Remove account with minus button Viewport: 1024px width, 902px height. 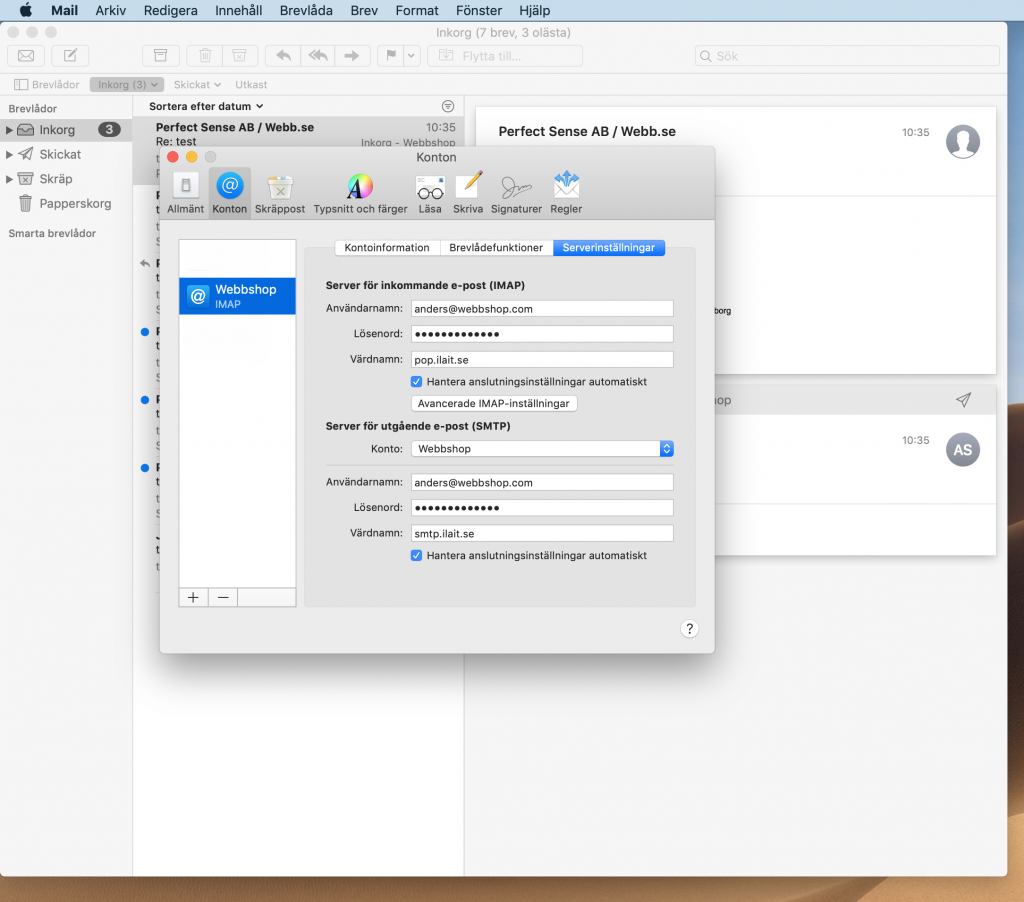[223, 597]
